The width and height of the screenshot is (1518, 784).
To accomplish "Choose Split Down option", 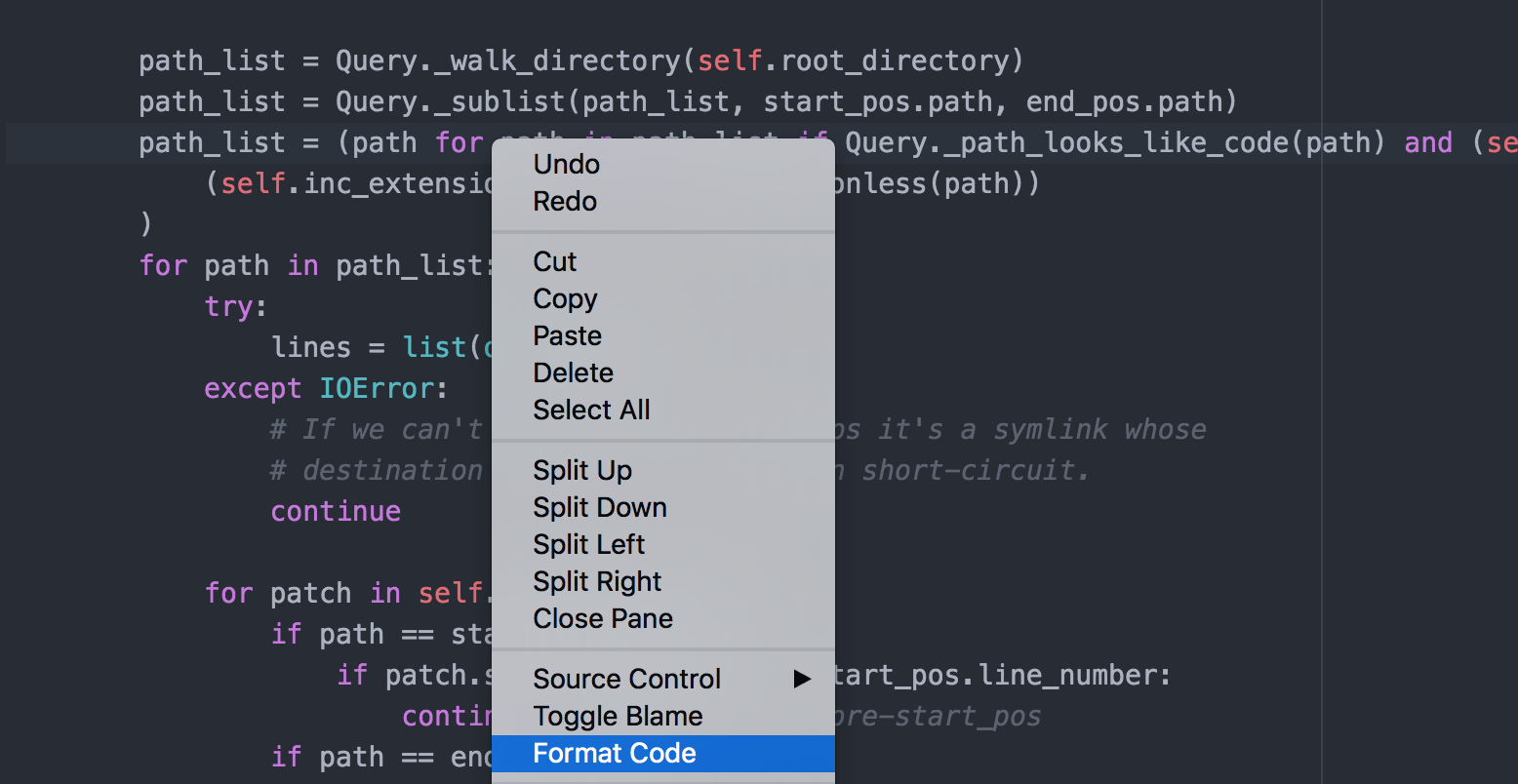I will pos(663,507).
